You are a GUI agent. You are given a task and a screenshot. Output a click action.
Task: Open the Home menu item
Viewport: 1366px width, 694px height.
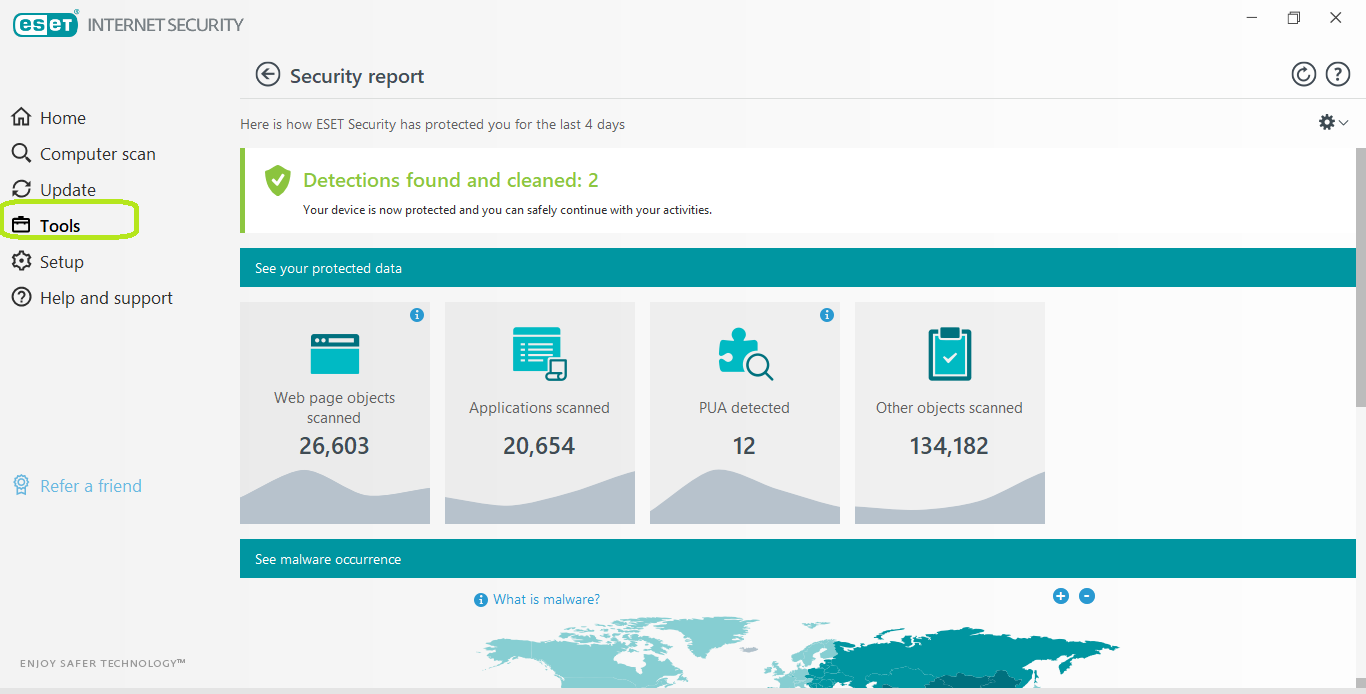[62, 118]
